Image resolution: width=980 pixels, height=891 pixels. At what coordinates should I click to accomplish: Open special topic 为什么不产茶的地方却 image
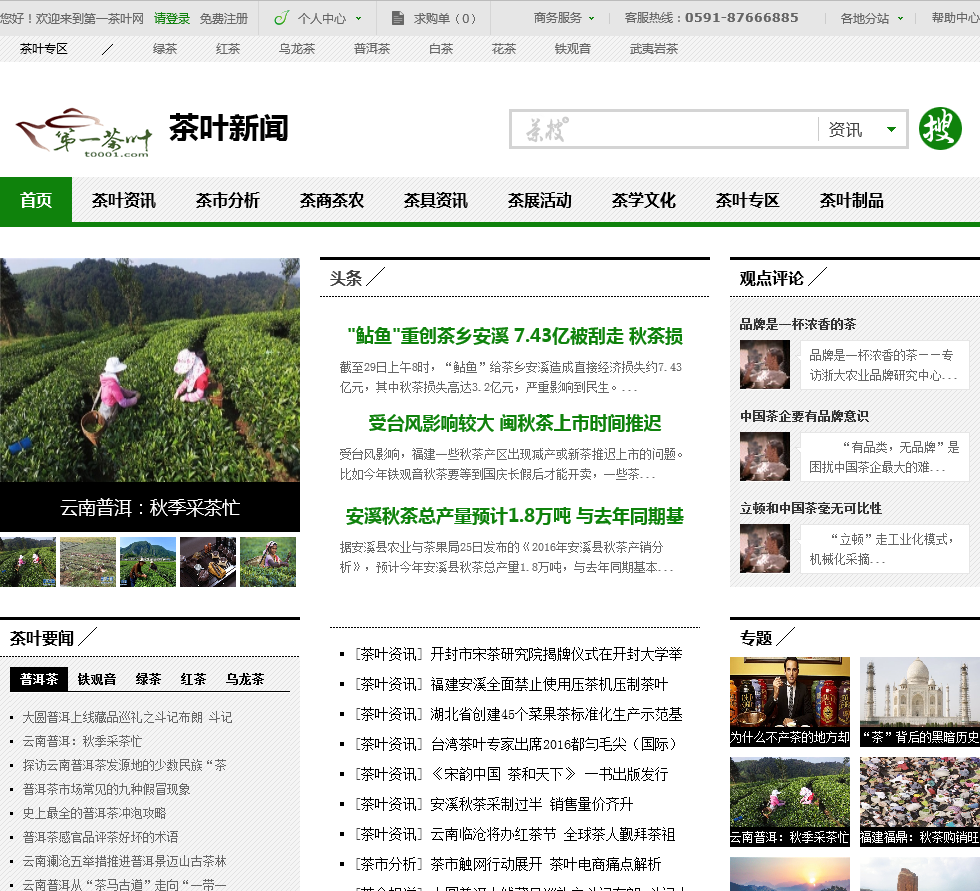click(x=790, y=702)
